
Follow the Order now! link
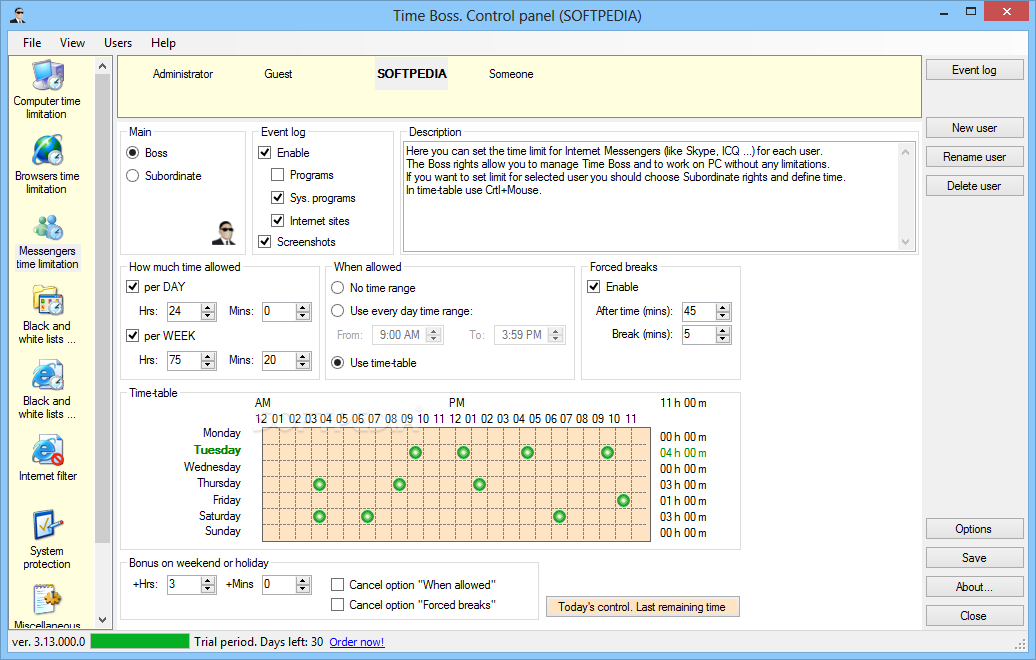coord(357,642)
